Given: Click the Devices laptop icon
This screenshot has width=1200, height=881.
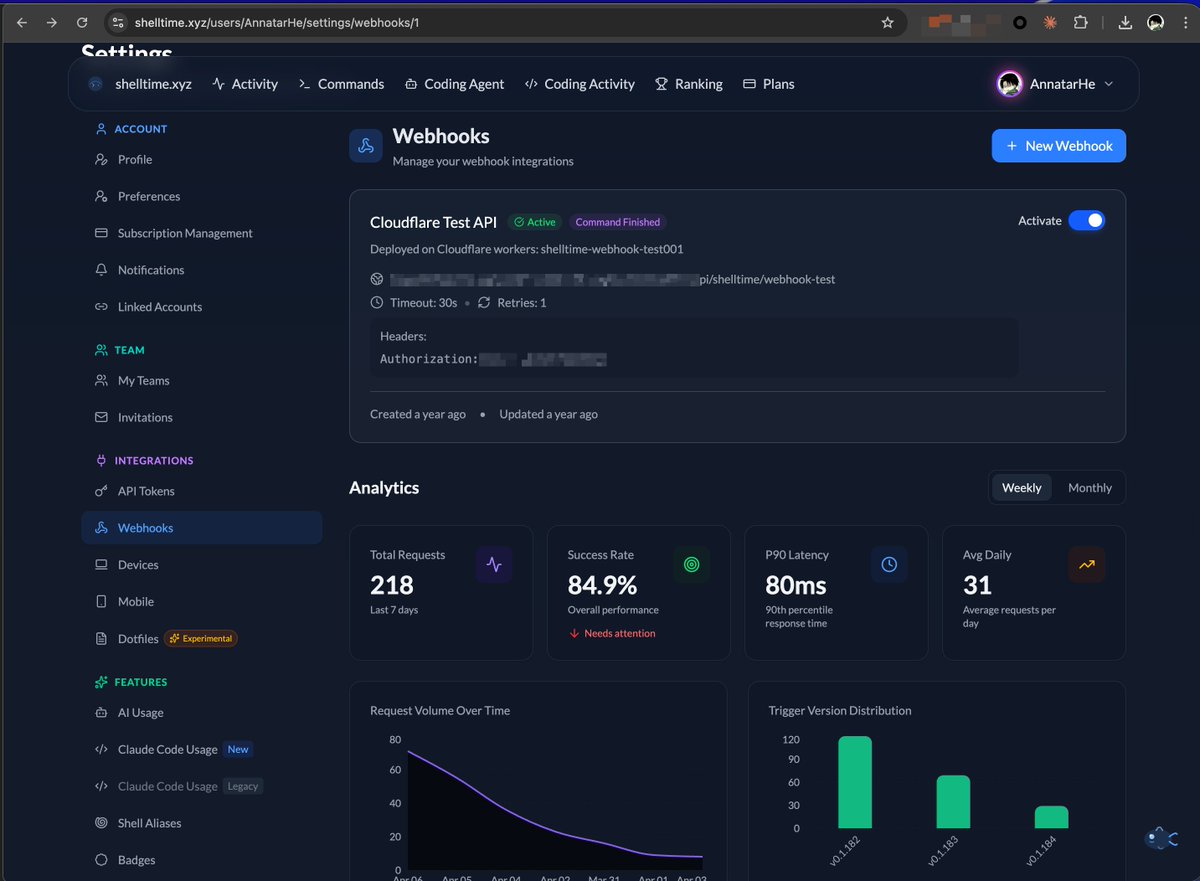Looking at the screenshot, I should (101, 565).
